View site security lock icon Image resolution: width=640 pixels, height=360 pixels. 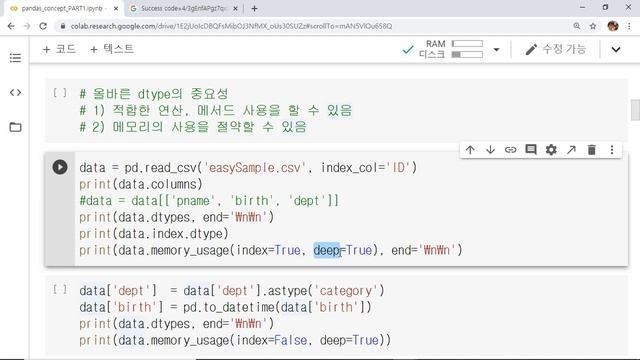point(62,26)
